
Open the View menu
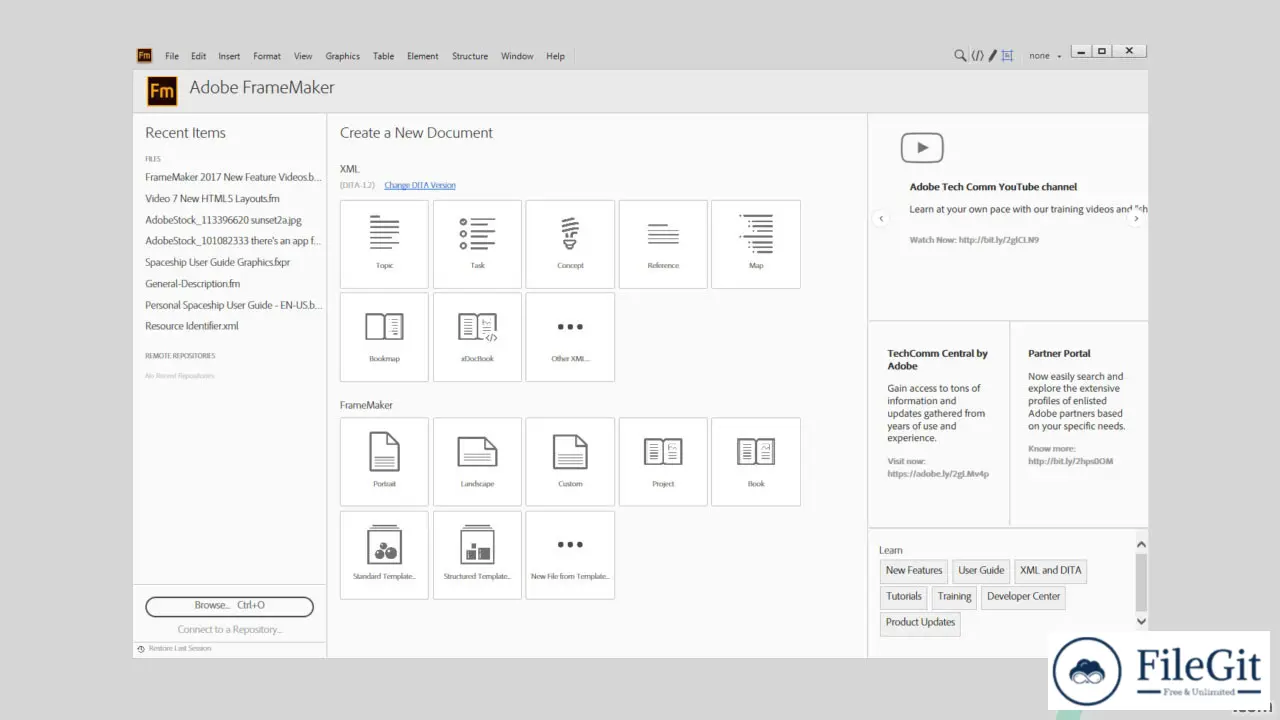303,56
